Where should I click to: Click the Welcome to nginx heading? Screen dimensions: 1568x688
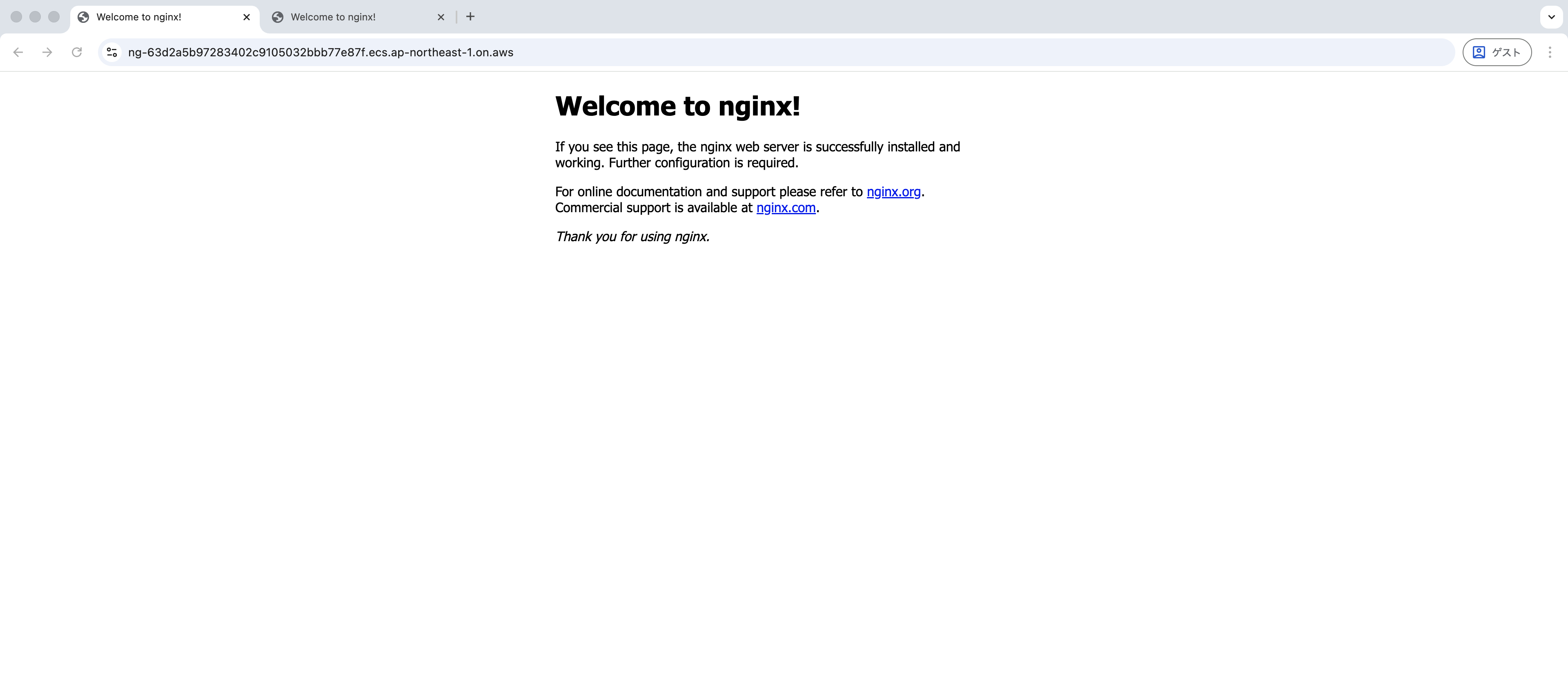677,106
